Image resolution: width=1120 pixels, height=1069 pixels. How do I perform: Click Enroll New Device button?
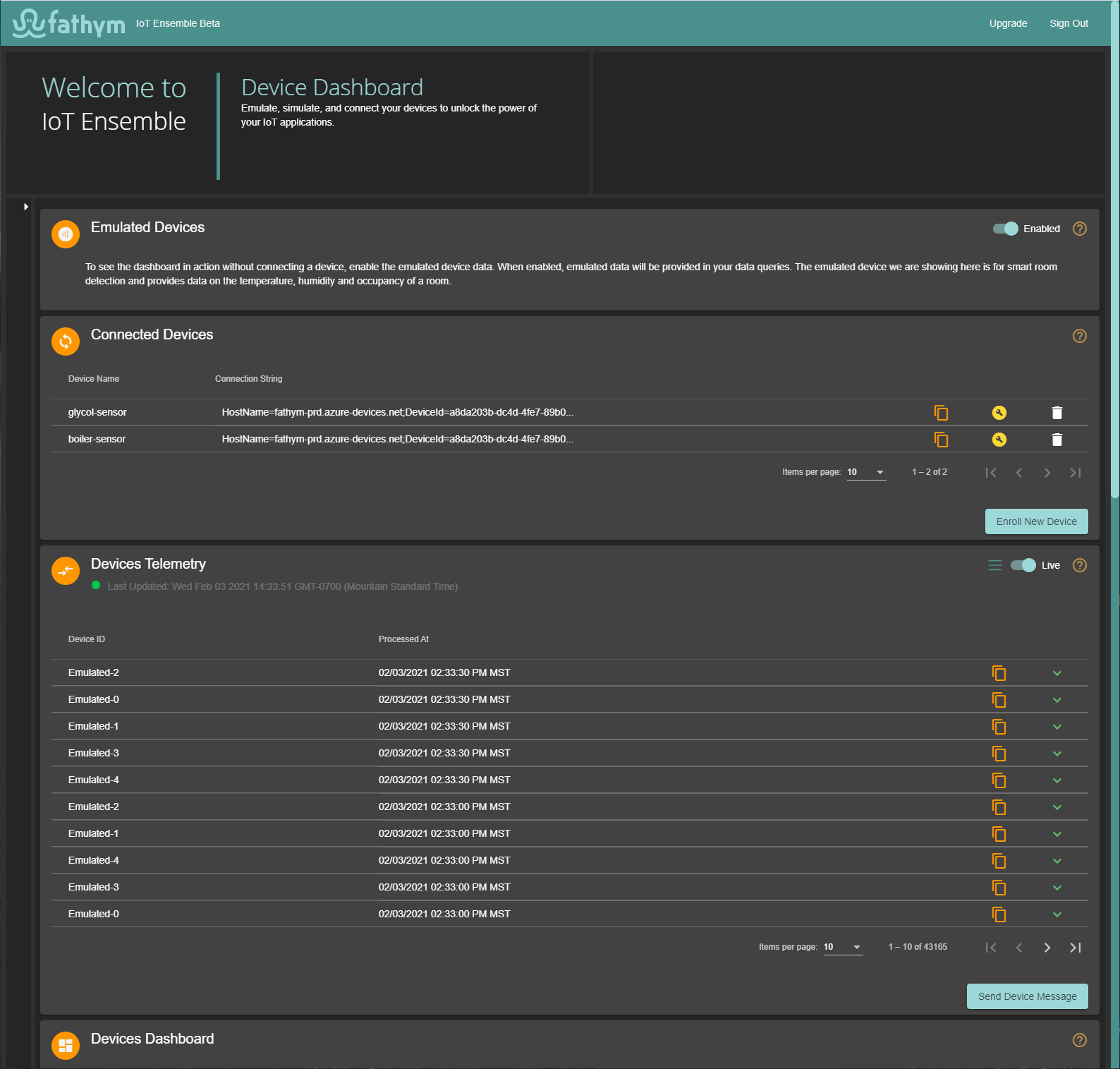pyautogui.click(x=1036, y=521)
